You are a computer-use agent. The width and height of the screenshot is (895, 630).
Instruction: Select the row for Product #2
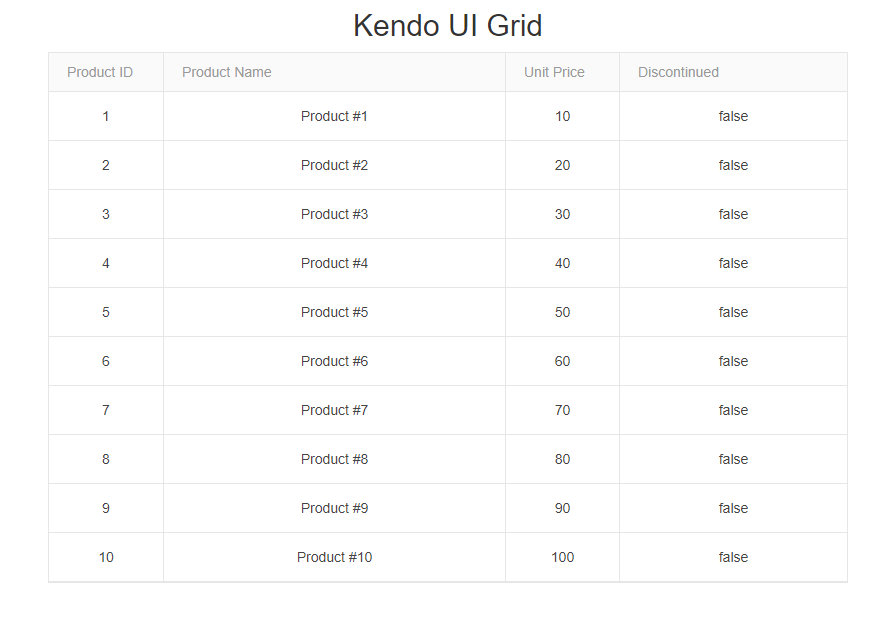coord(334,165)
